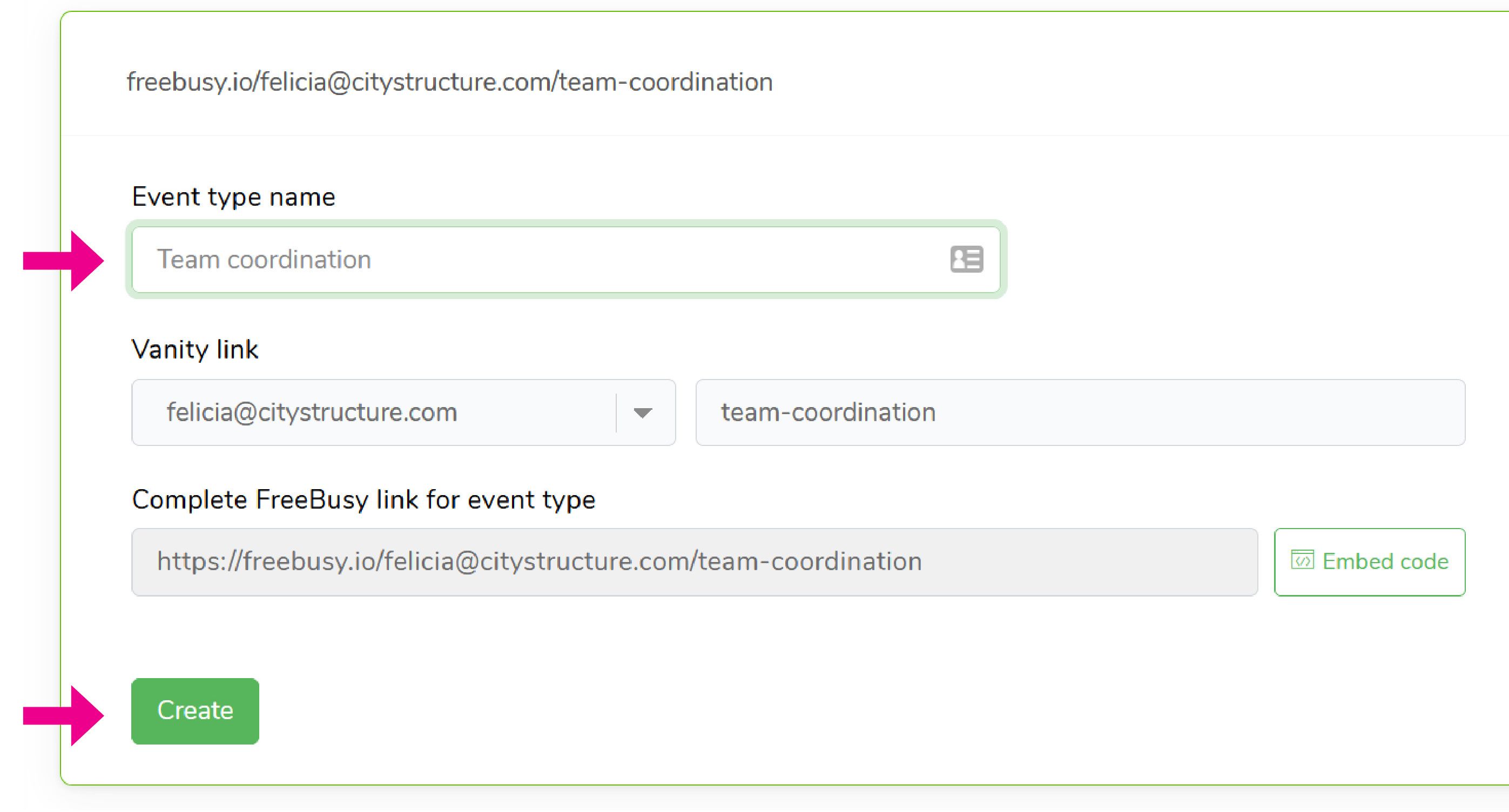Click the 'Team coordination' placeholder text
This screenshot has height=812, width=1509.
pos(264,259)
